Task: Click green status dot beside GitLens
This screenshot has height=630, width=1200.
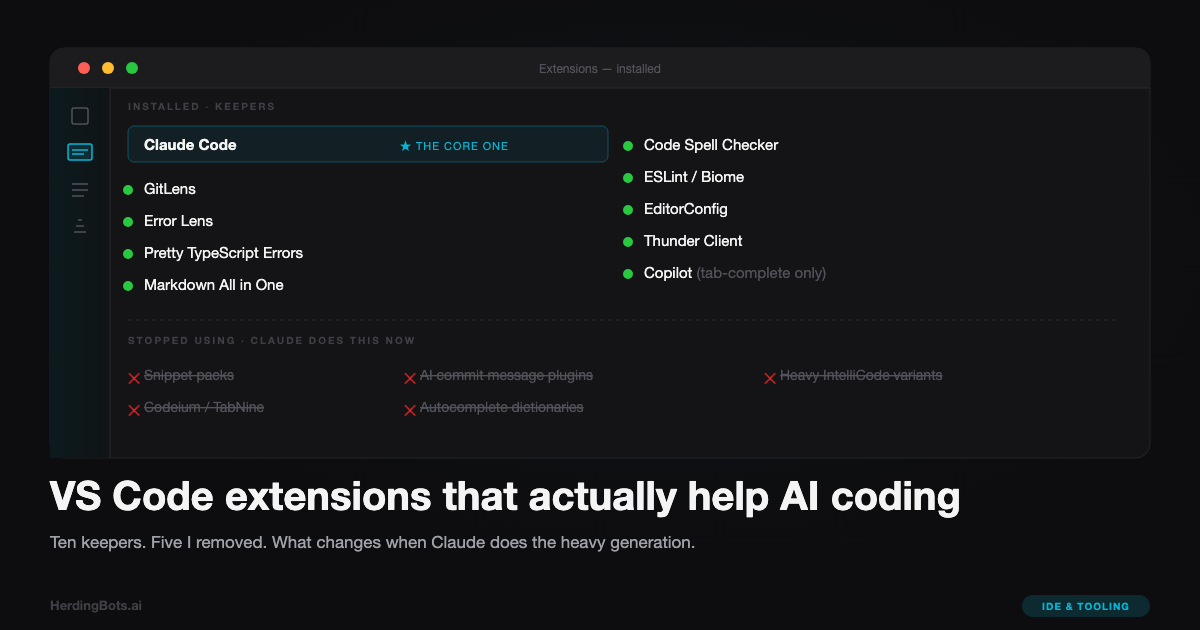Action: (x=128, y=190)
